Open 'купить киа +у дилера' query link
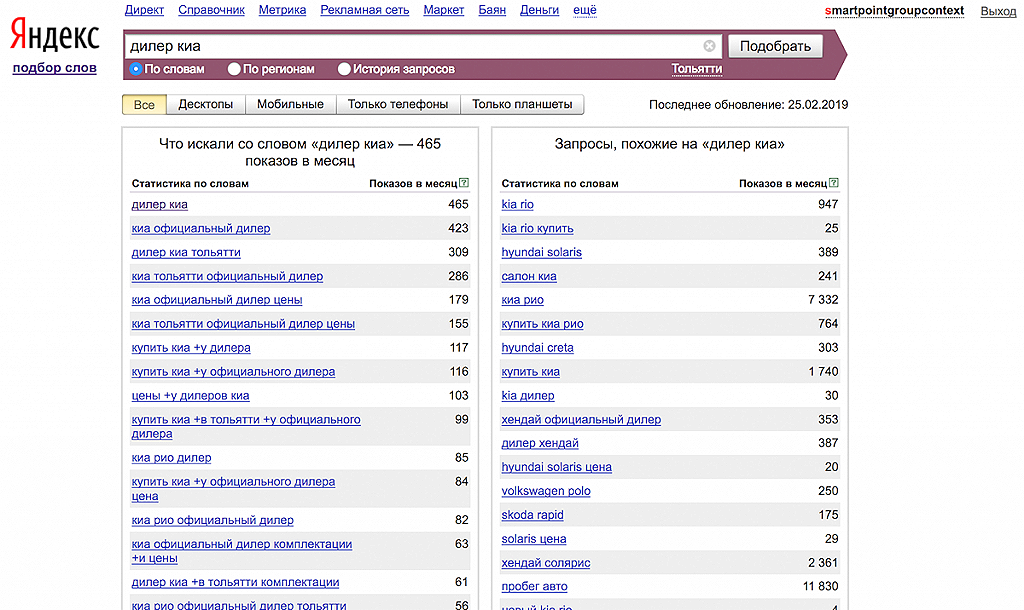The height and width of the screenshot is (610, 1024). point(191,347)
